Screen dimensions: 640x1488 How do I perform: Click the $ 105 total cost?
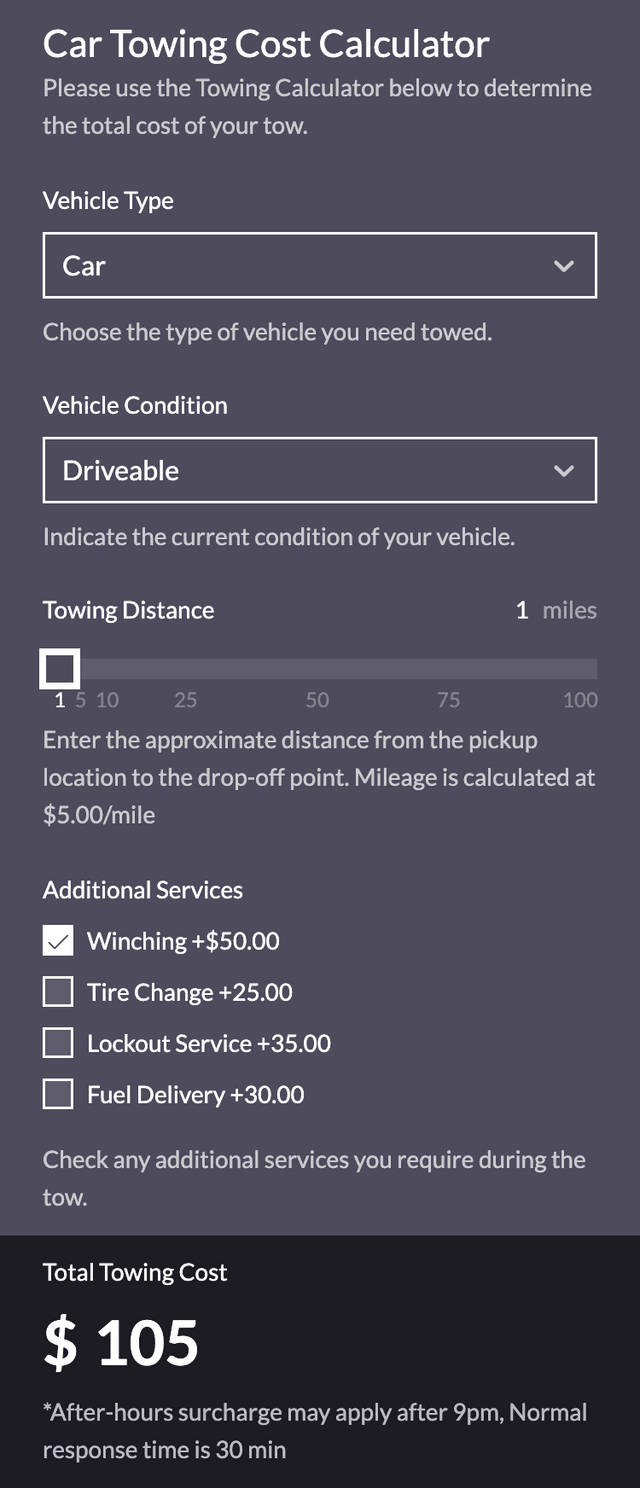(122, 1342)
